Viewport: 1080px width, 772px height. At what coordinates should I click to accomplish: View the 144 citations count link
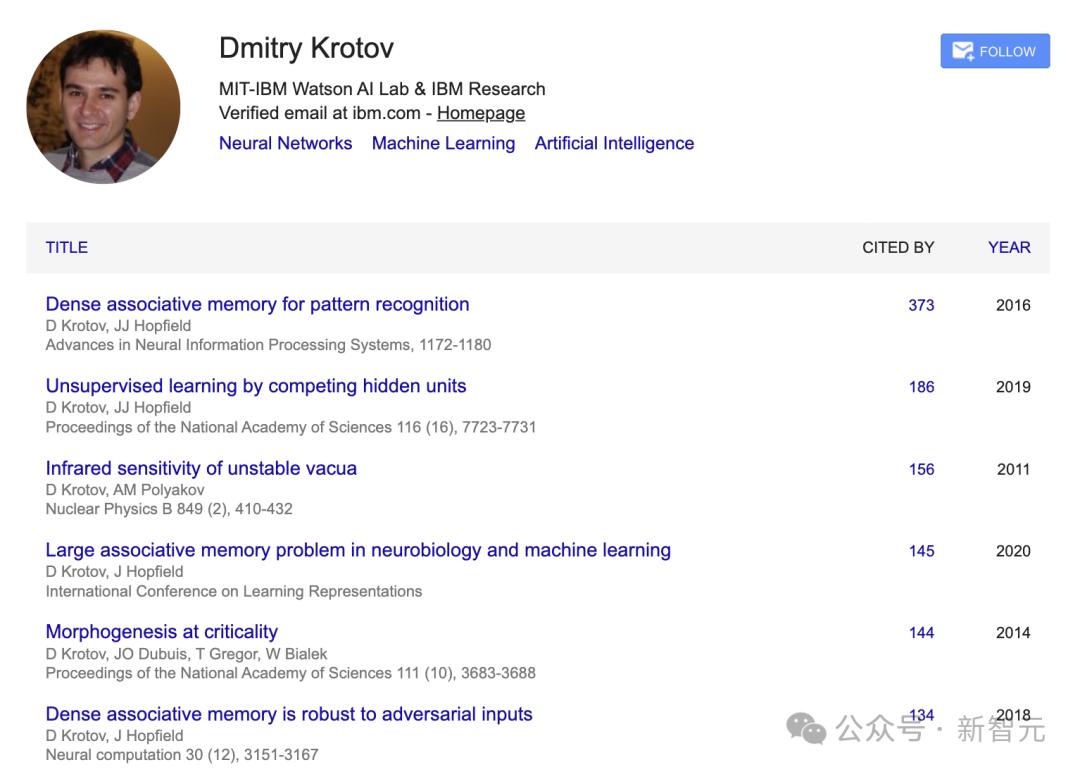(921, 633)
